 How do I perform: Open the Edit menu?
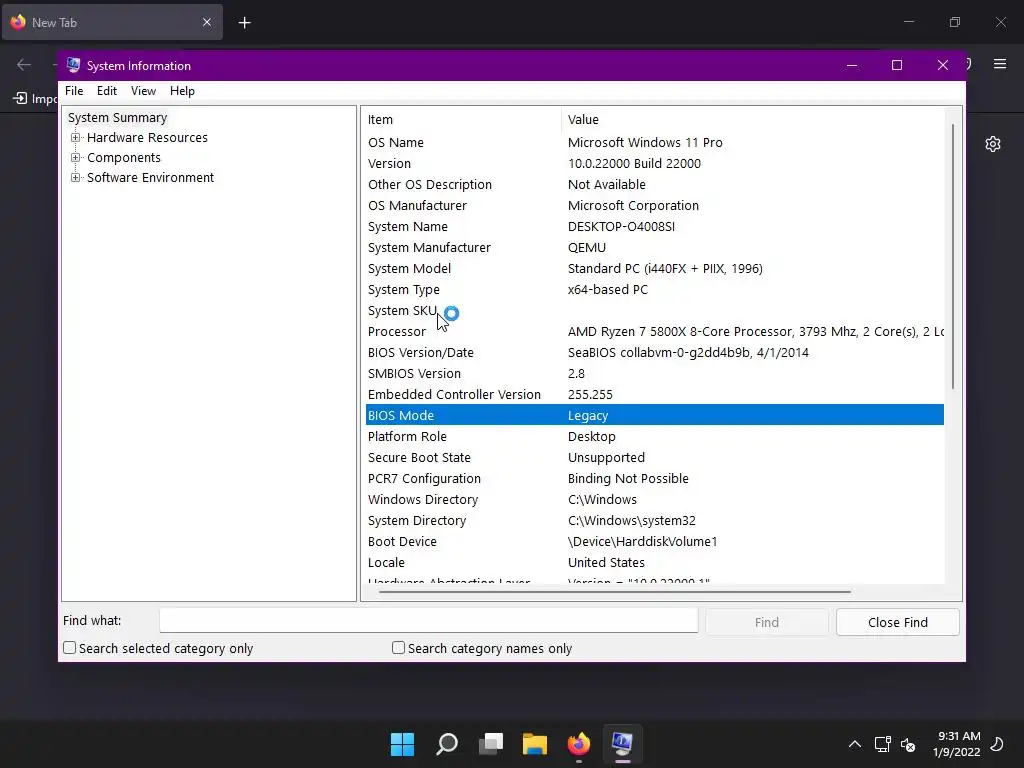(x=106, y=91)
